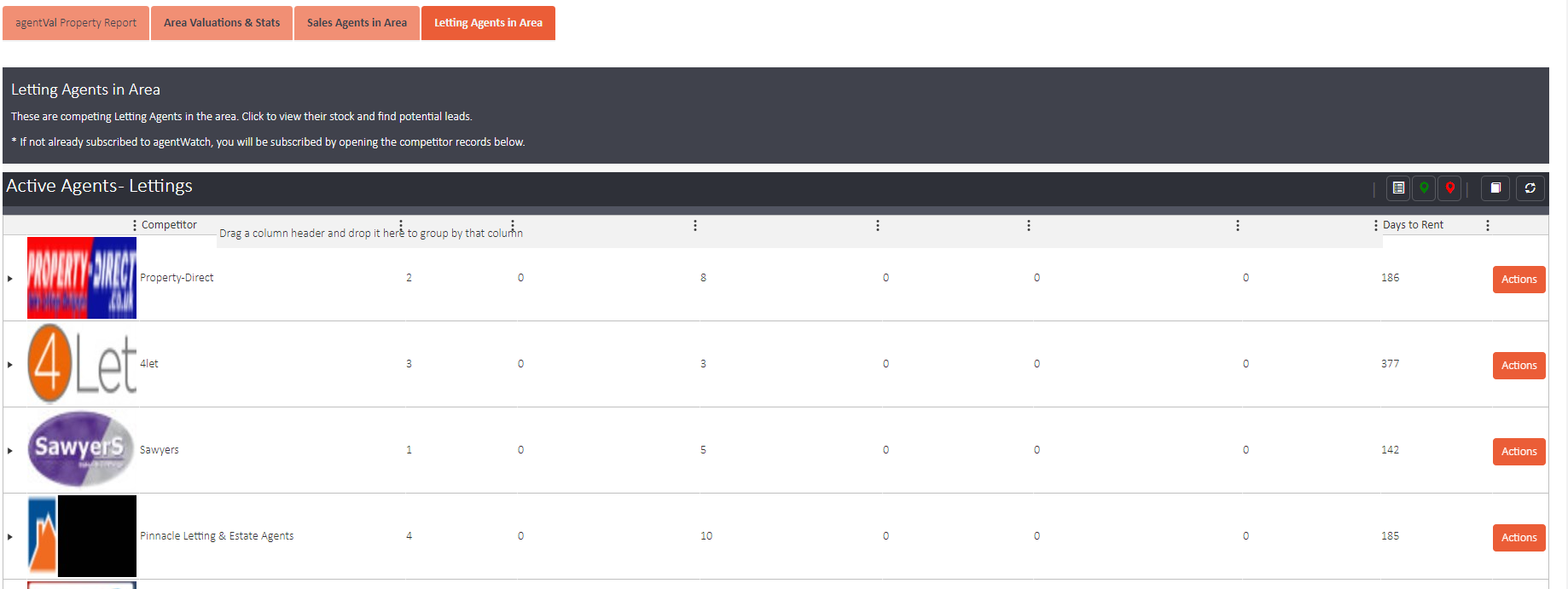Go to the Sales Agents in Area tab

tap(357, 23)
